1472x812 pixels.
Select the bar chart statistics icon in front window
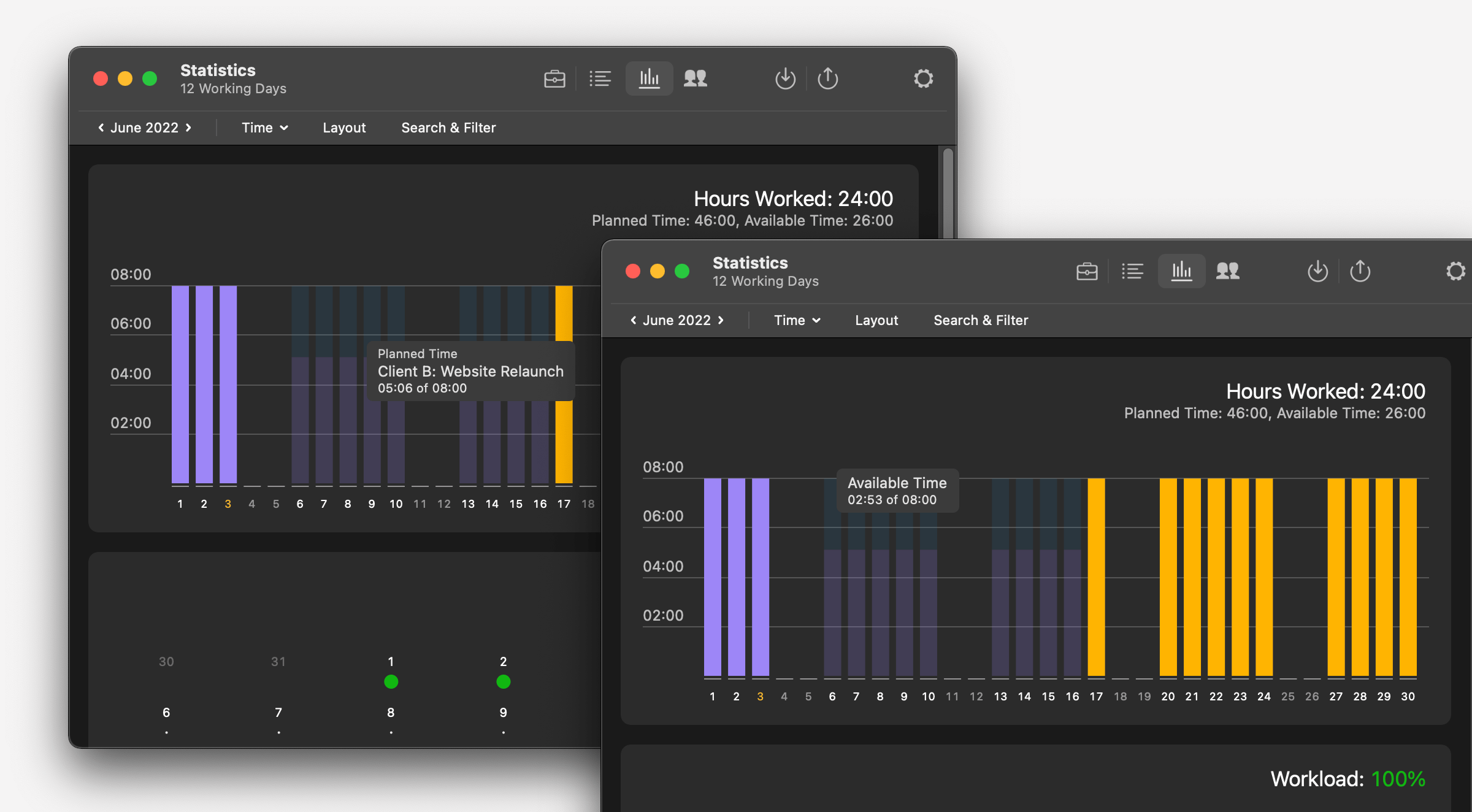(1181, 271)
